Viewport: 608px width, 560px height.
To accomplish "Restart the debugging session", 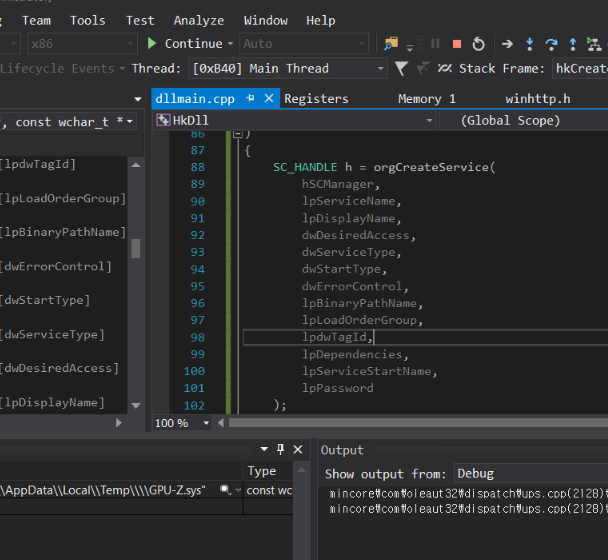I will (x=479, y=44).
